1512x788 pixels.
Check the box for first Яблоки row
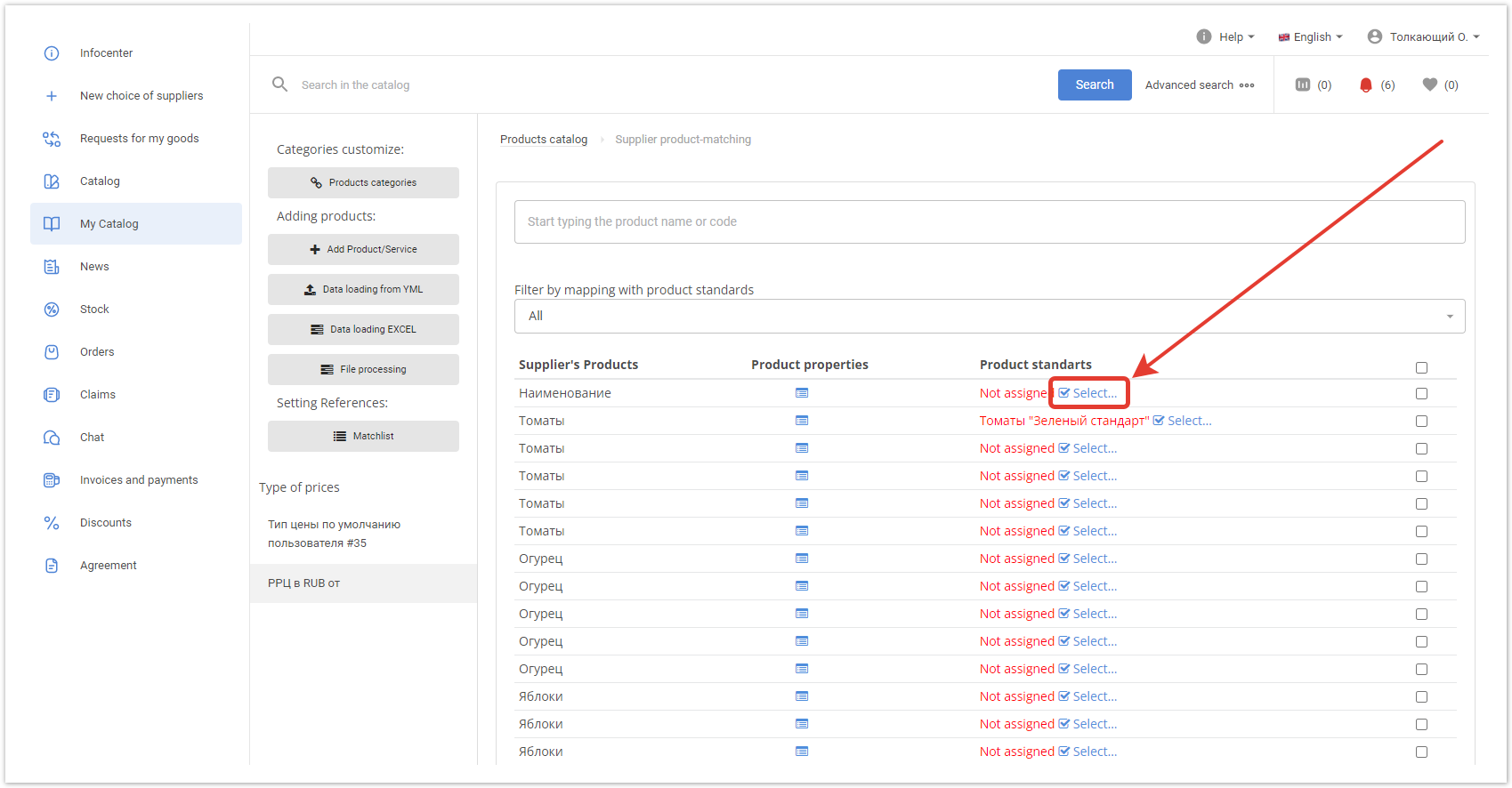coord(1421,696)
